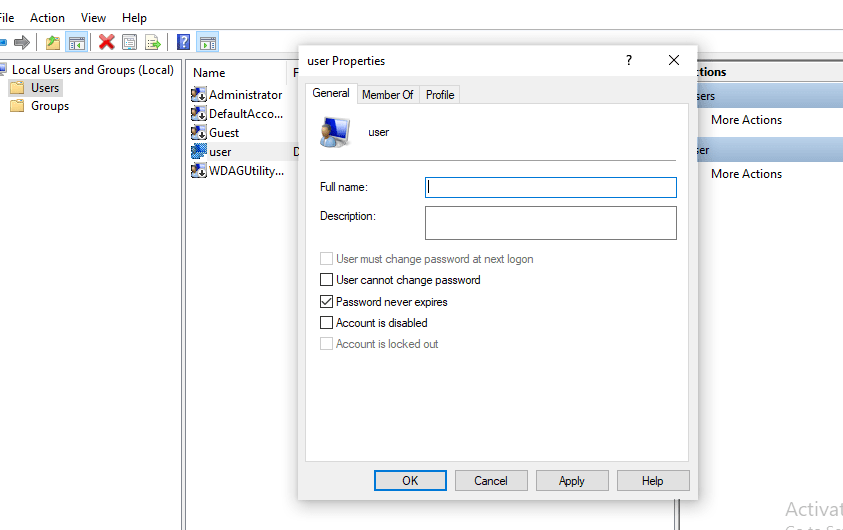Click the Guest account icon
The height and width of the screenshot is (530, 843).
pyautogui.click(x=199, y=132)
